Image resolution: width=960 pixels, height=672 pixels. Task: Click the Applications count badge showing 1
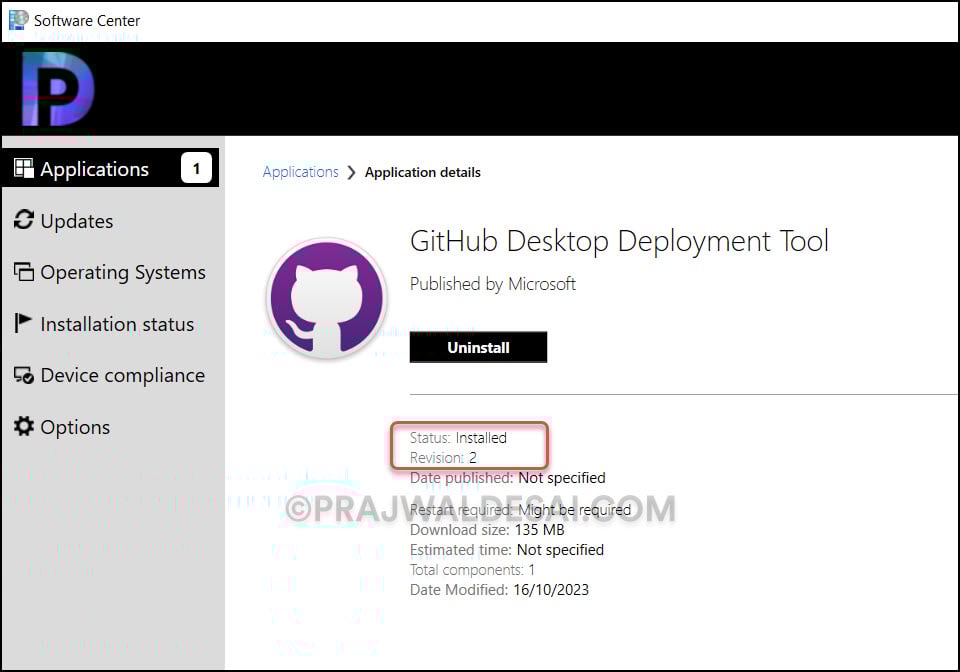point(197,168)
